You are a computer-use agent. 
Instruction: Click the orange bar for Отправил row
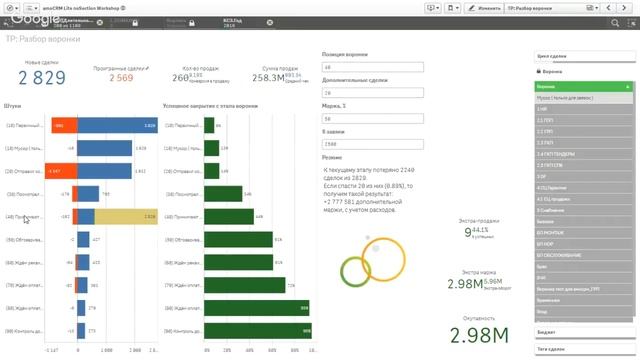pos(61,171)
